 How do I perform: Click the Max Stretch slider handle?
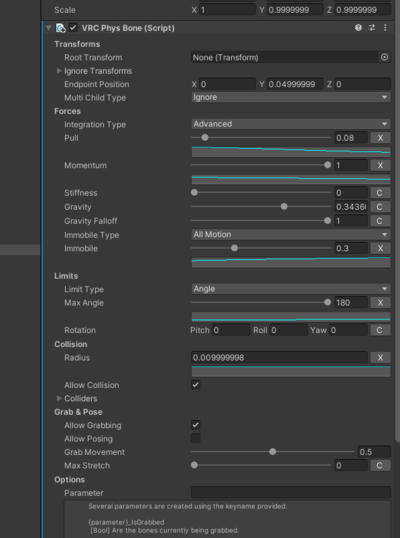(194, 465)
